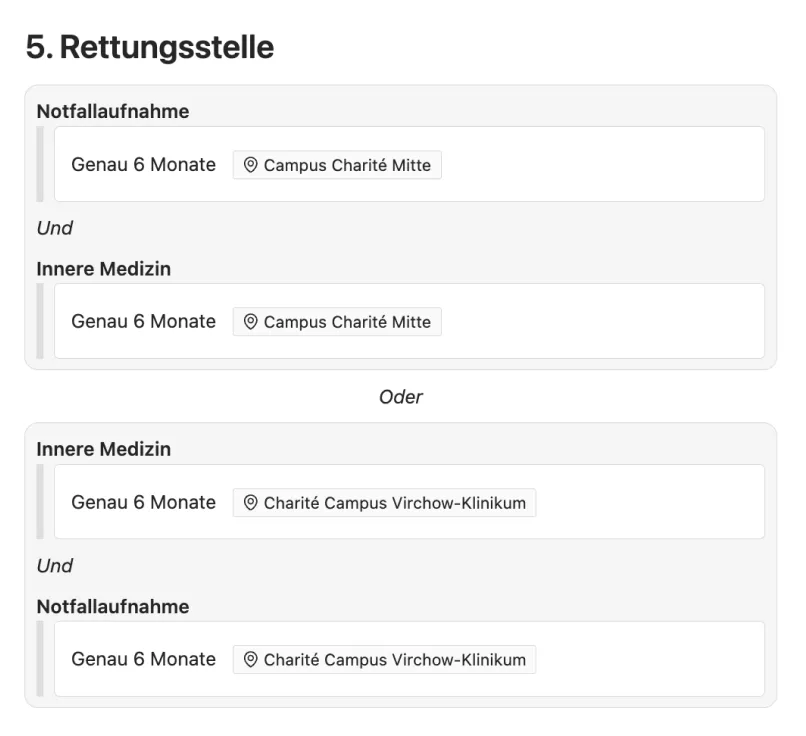Click the pin icon in Notfallaufnahme's Virchow-Klinikum tag

coord(250,660)
